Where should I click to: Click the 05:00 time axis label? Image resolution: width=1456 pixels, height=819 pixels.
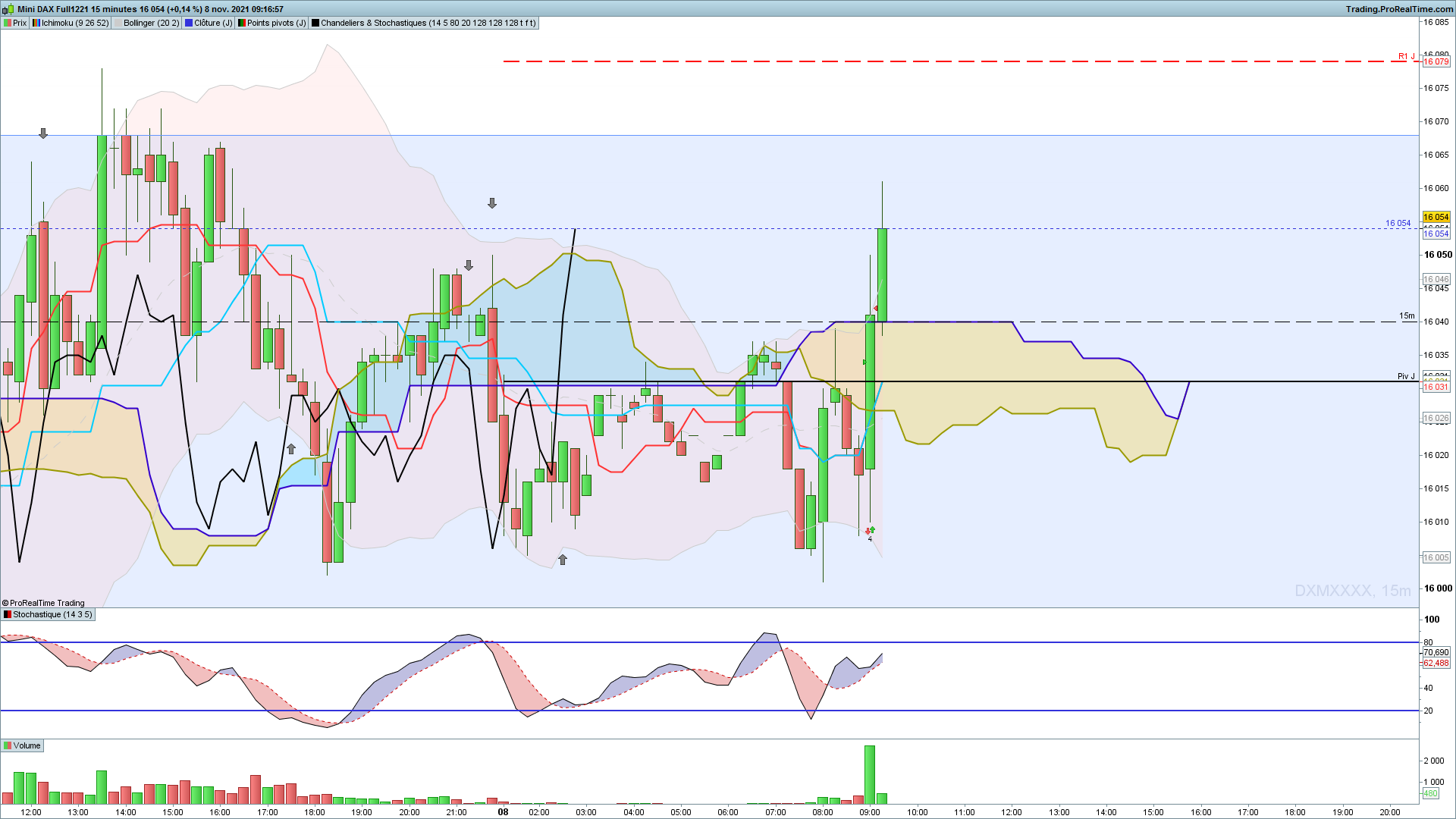pyautogui.click(x=681, y=812)
